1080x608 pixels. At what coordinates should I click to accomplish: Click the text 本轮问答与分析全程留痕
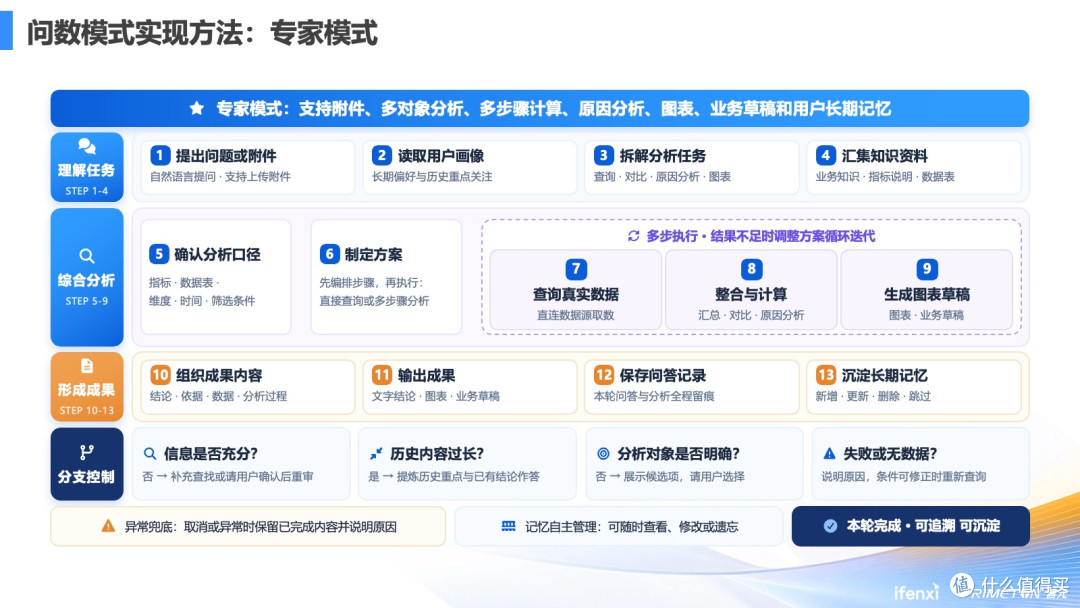[x=654, y=397]
